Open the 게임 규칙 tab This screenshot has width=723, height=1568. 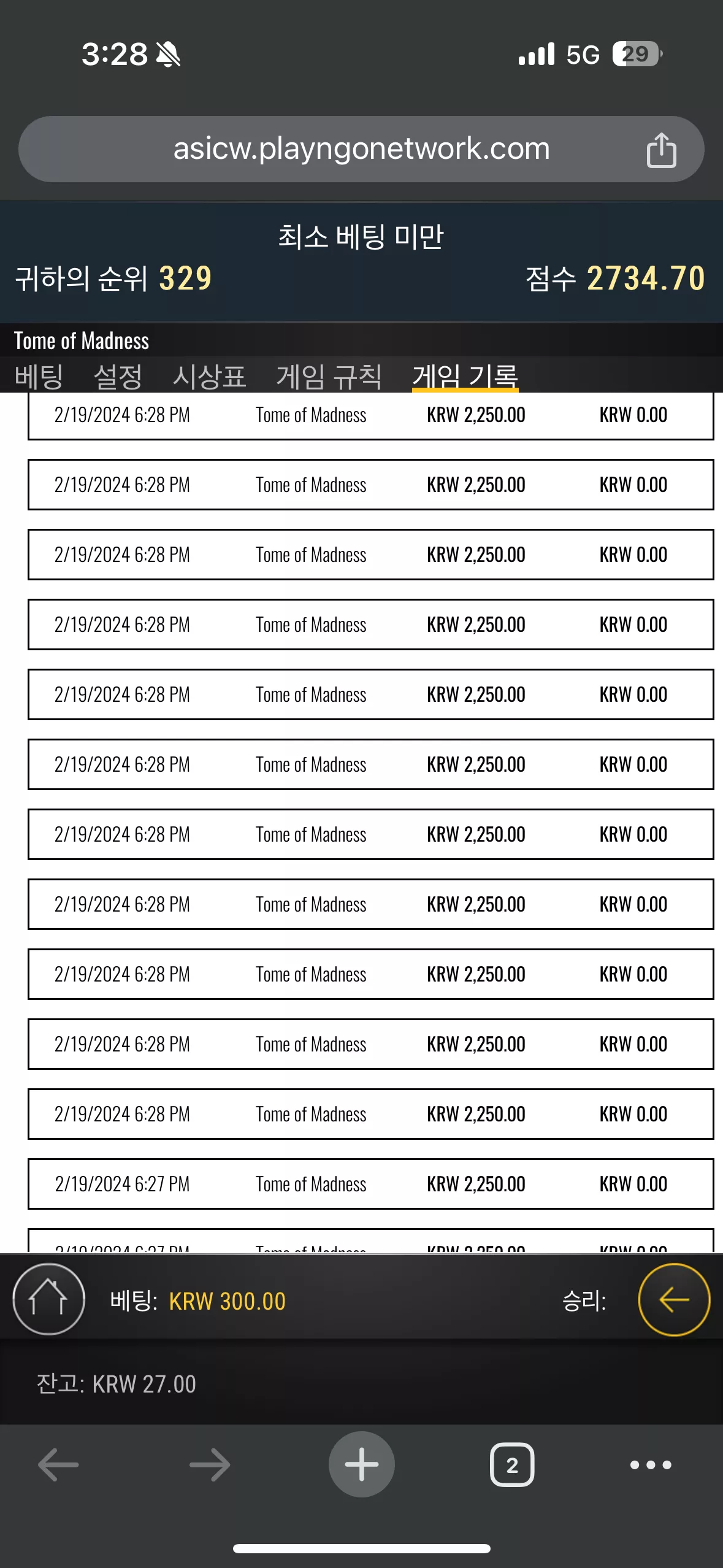pyautogui.click(x=329, y=376)
